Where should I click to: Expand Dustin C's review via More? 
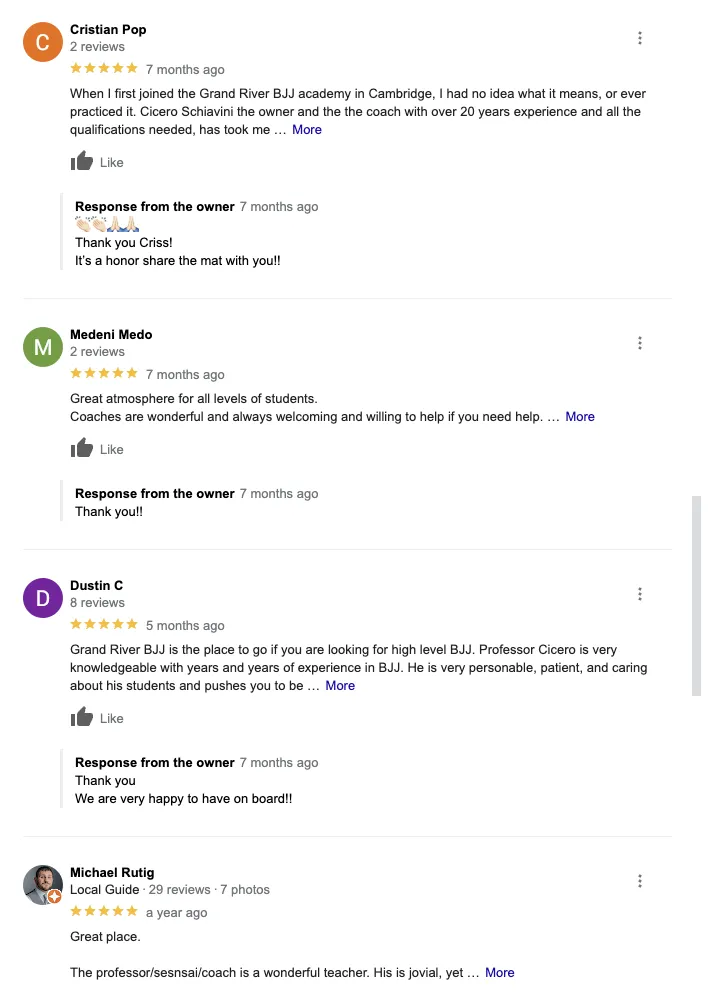coord(340,686)
